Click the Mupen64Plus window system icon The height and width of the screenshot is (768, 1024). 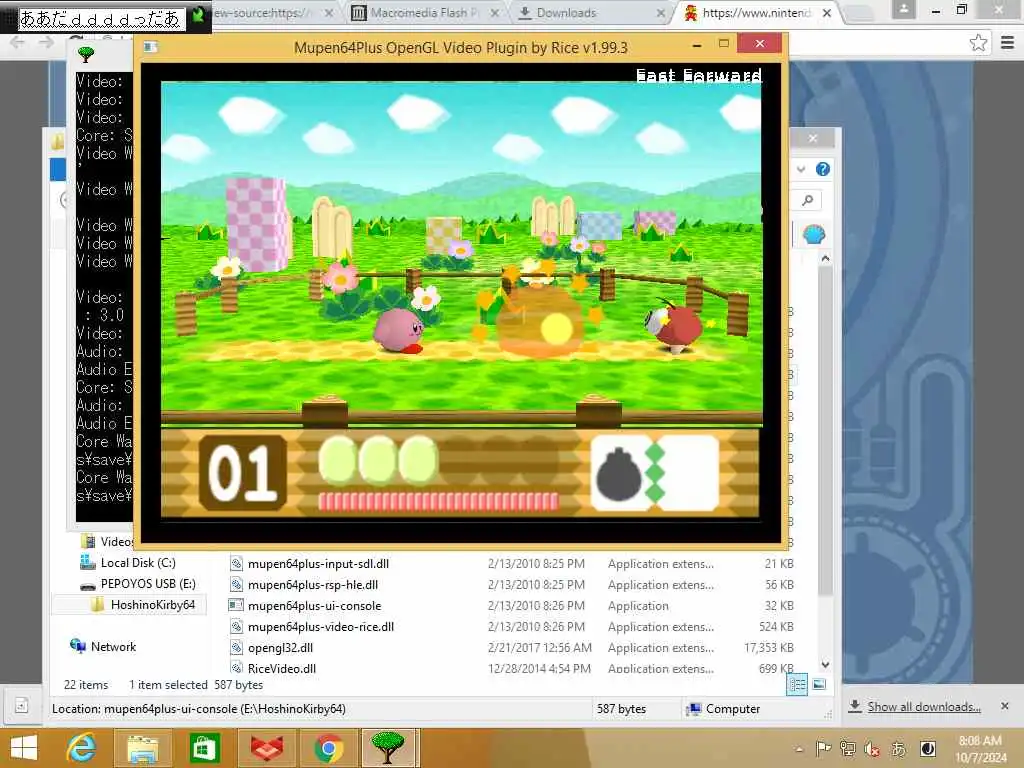coord(150,47)
